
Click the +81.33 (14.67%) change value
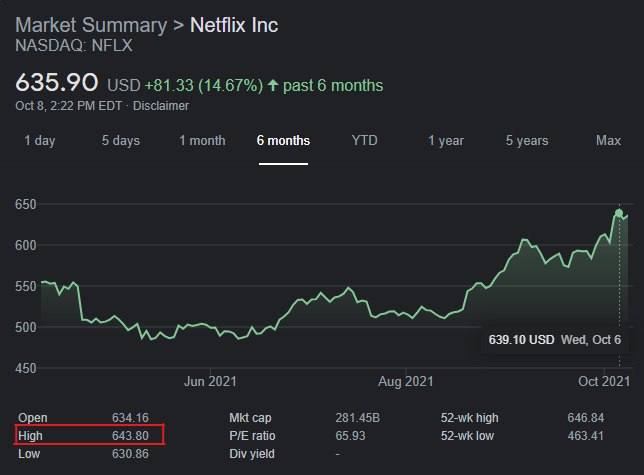(204, 85)
